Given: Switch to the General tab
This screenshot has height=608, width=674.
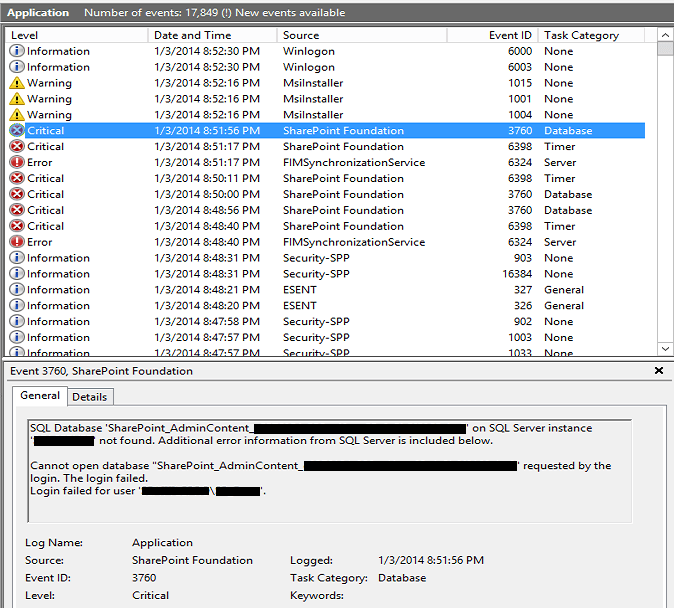Looking at the screenshot, I should 40,396.
